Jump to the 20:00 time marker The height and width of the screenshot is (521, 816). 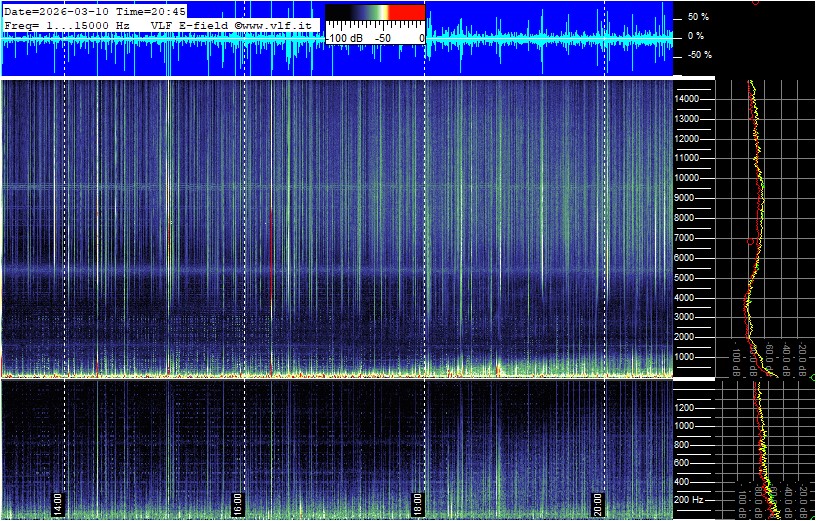(599, 501)
